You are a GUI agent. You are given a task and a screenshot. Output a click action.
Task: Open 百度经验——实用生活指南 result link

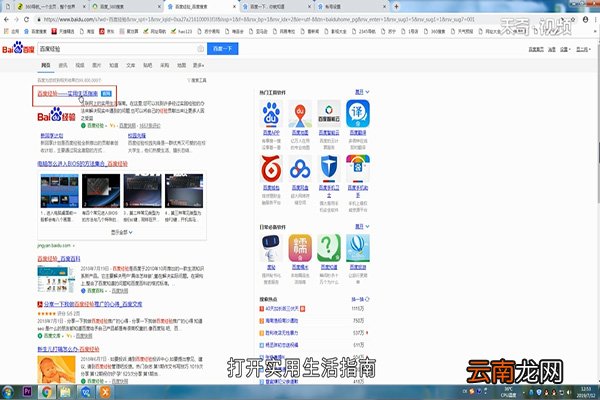click(68, 93)
